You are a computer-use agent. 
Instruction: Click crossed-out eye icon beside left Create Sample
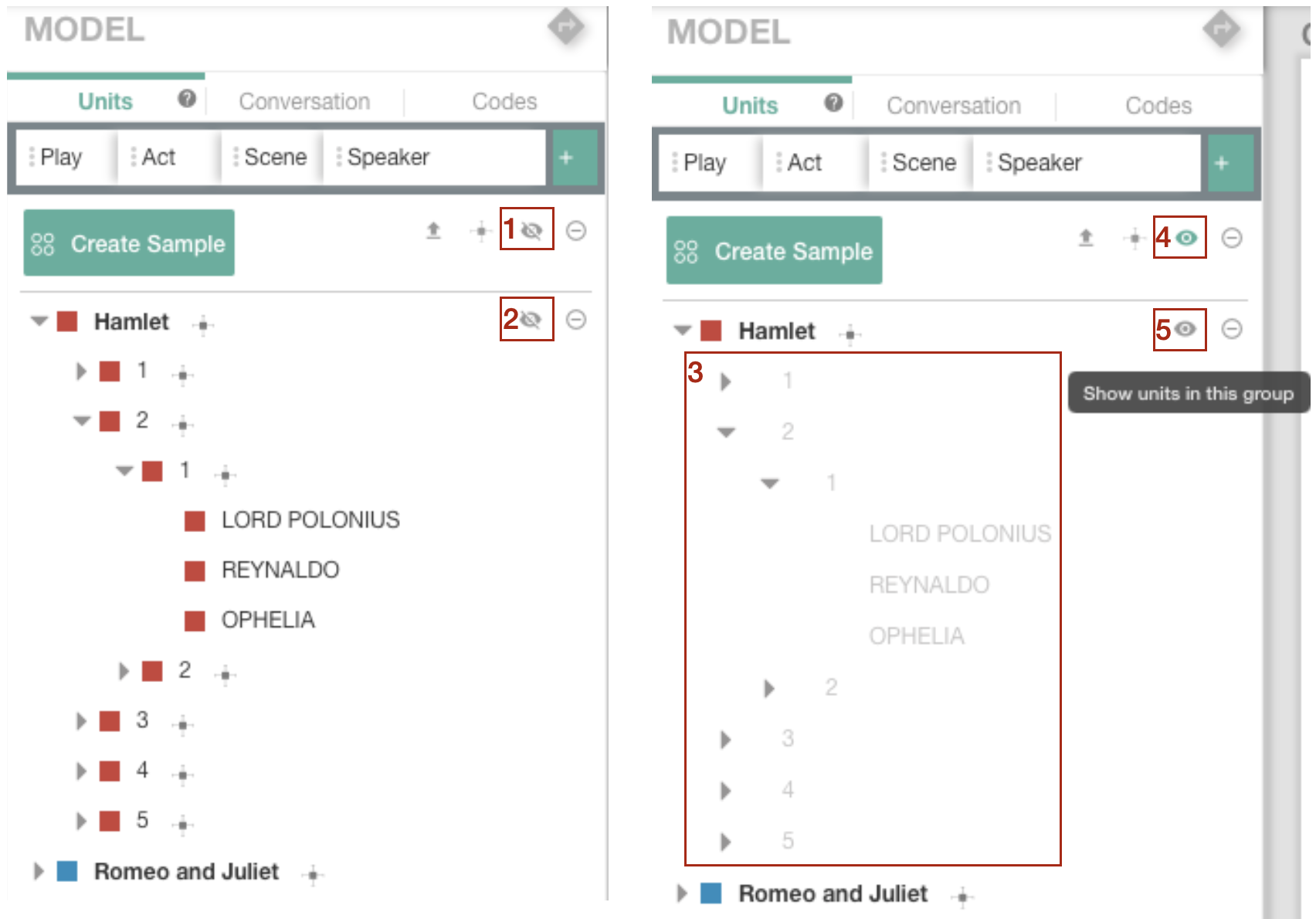point(532,230)
